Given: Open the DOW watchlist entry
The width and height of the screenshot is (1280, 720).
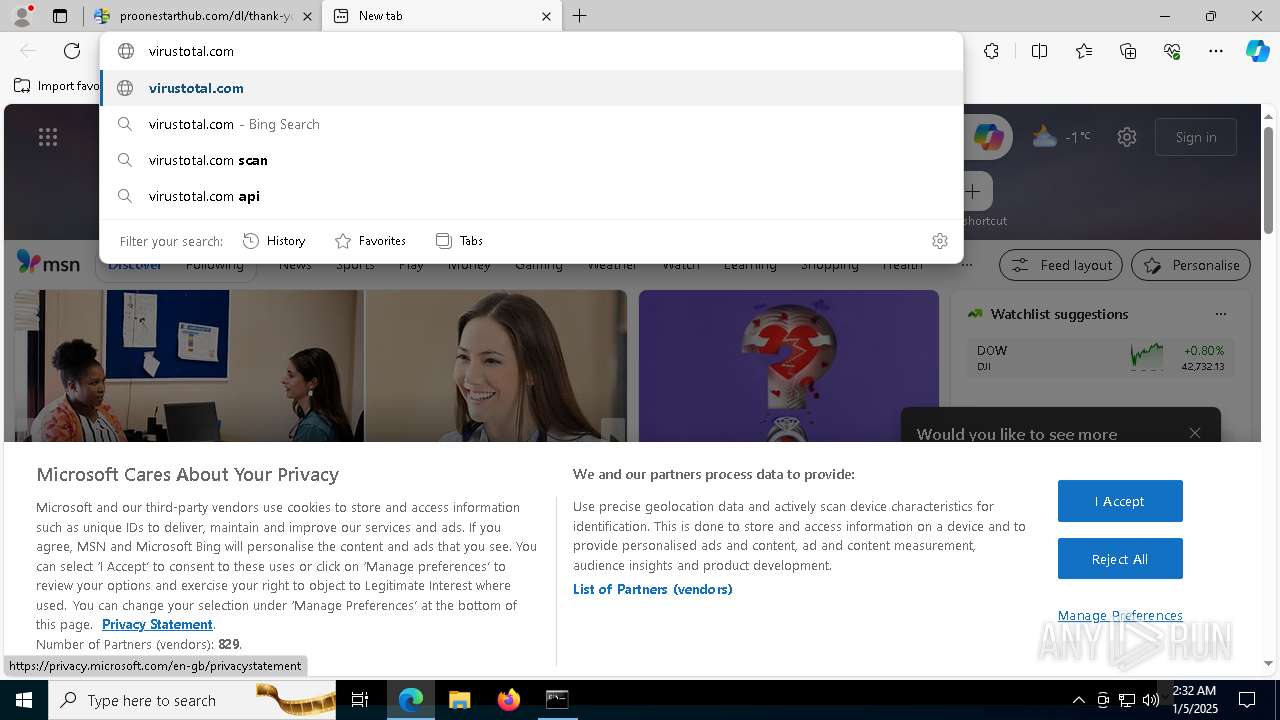Looking at the screenshot, I should click(1100, 357).
